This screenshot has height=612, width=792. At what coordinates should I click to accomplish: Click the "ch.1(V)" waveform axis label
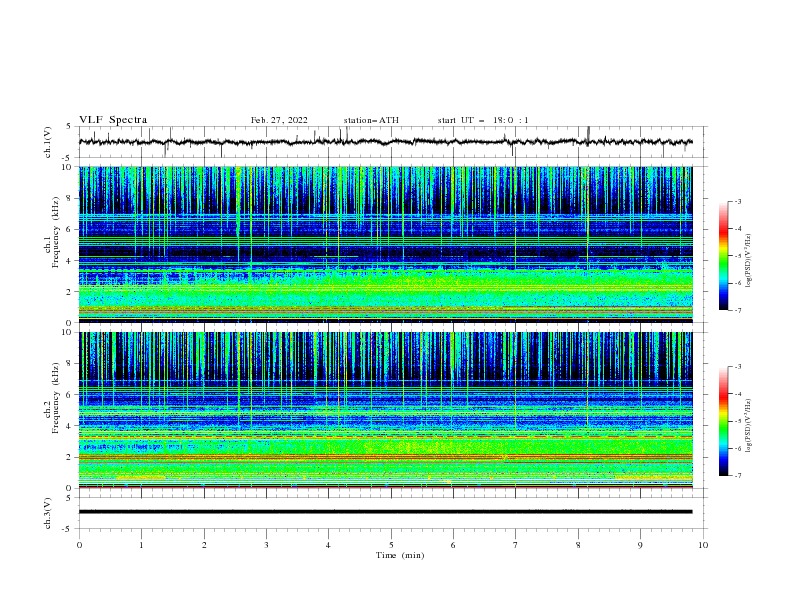pyautogui.click(x=48, y=142)
